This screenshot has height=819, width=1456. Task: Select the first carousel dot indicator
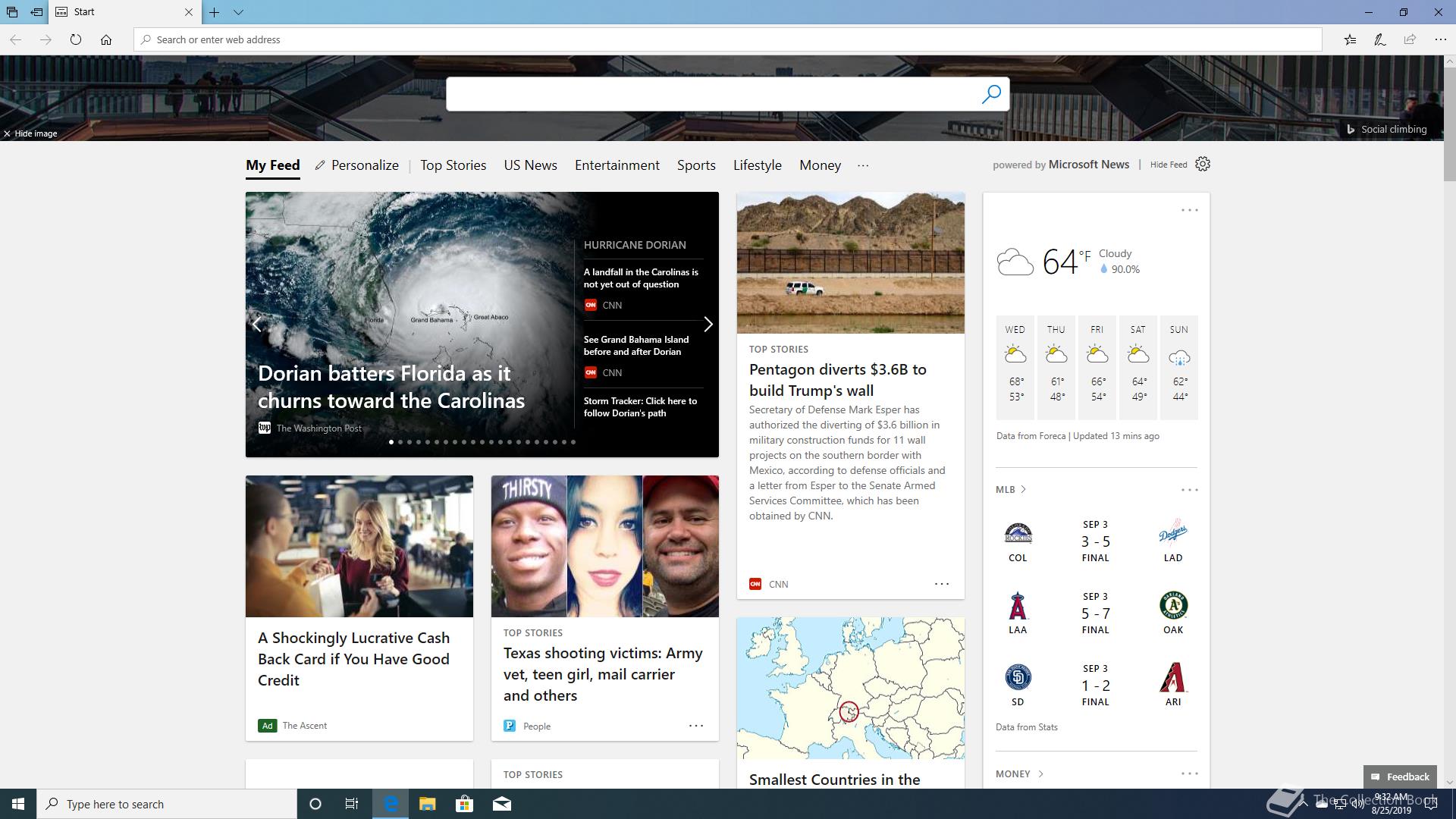pyautogui.click(x=391, y=442)
